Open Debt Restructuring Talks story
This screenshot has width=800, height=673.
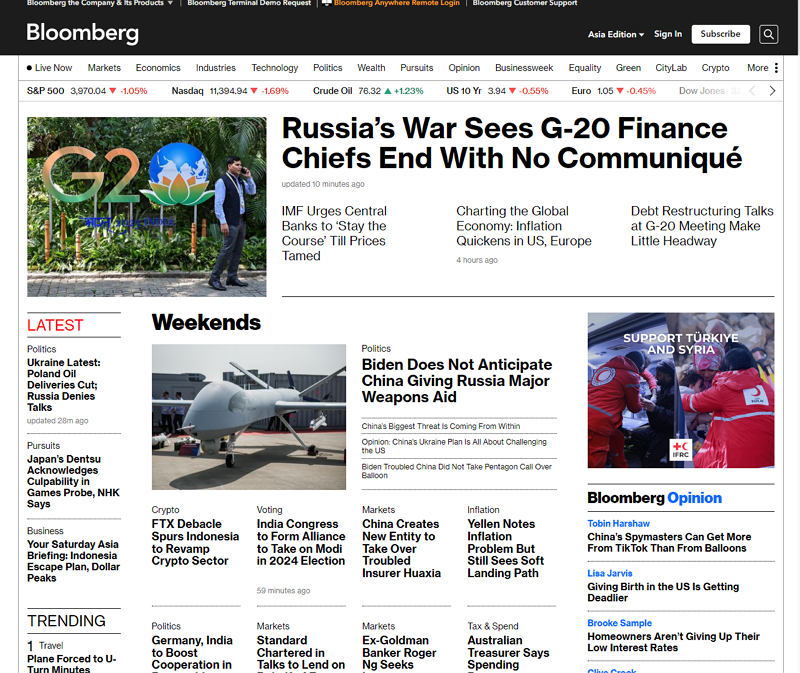click(x=702, y=226)
